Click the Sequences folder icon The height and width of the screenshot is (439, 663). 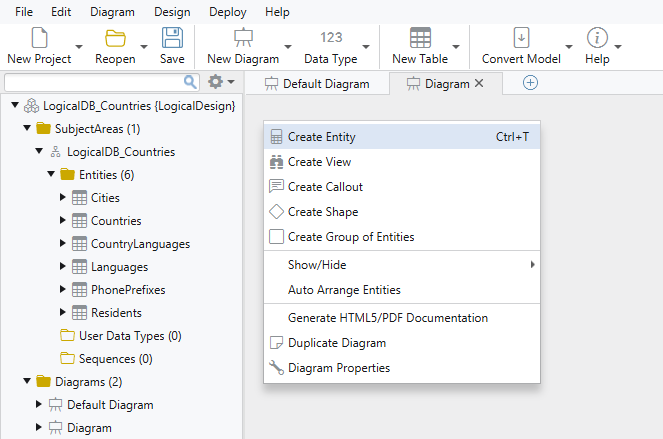coord(67,359)
